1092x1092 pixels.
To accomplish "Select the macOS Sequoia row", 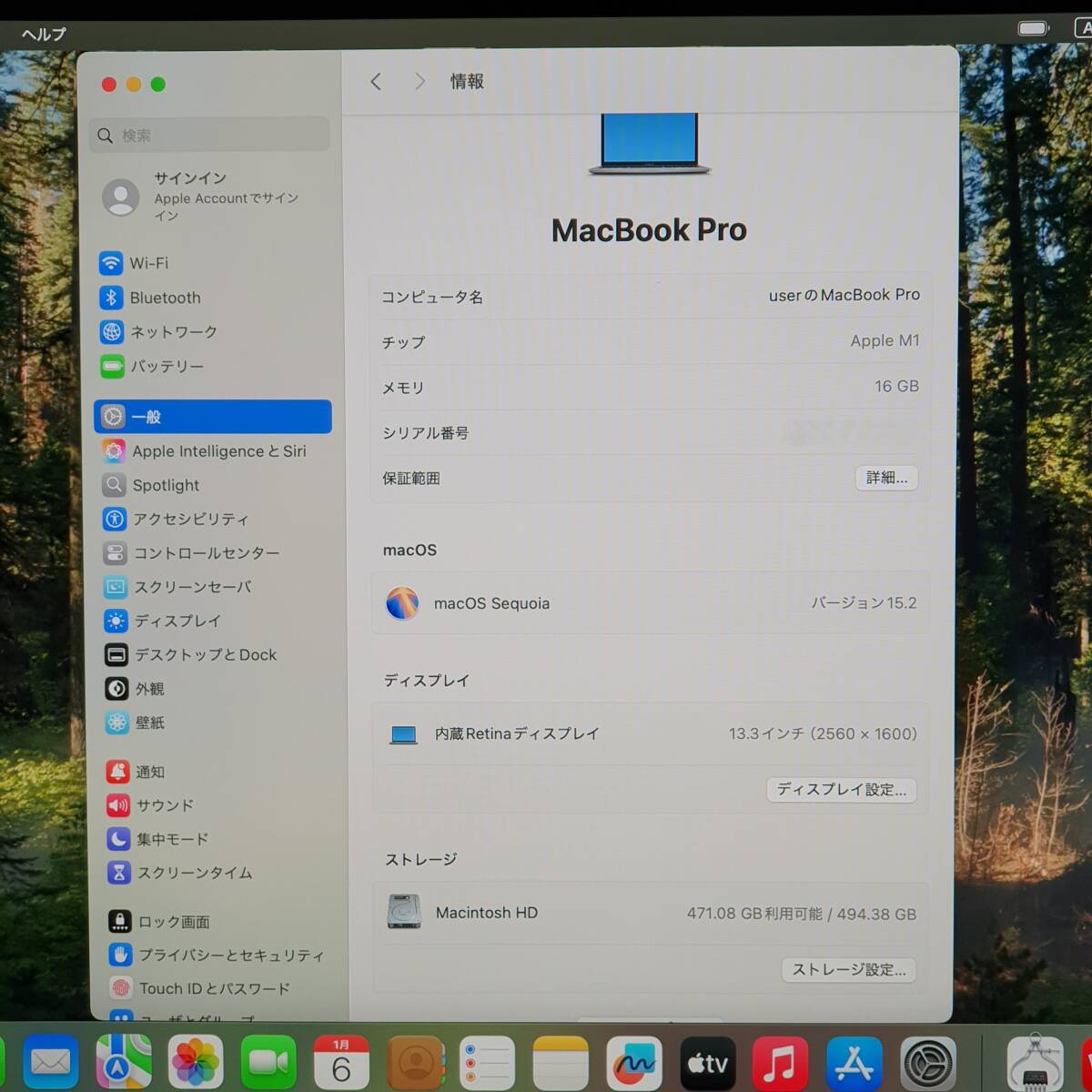I will pyautogui.click(x=651, y=603).
